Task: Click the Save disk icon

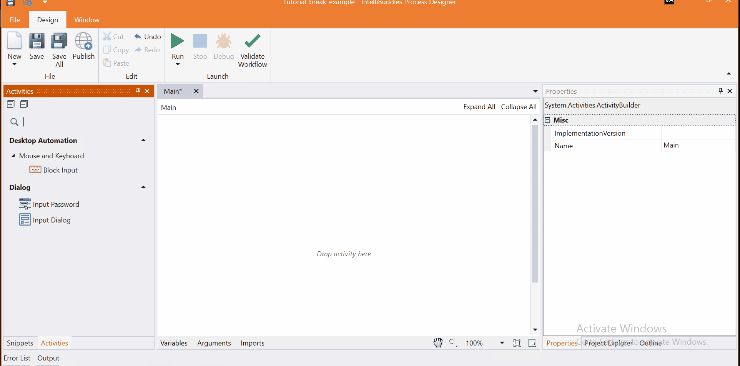Action: click(37, 41)
